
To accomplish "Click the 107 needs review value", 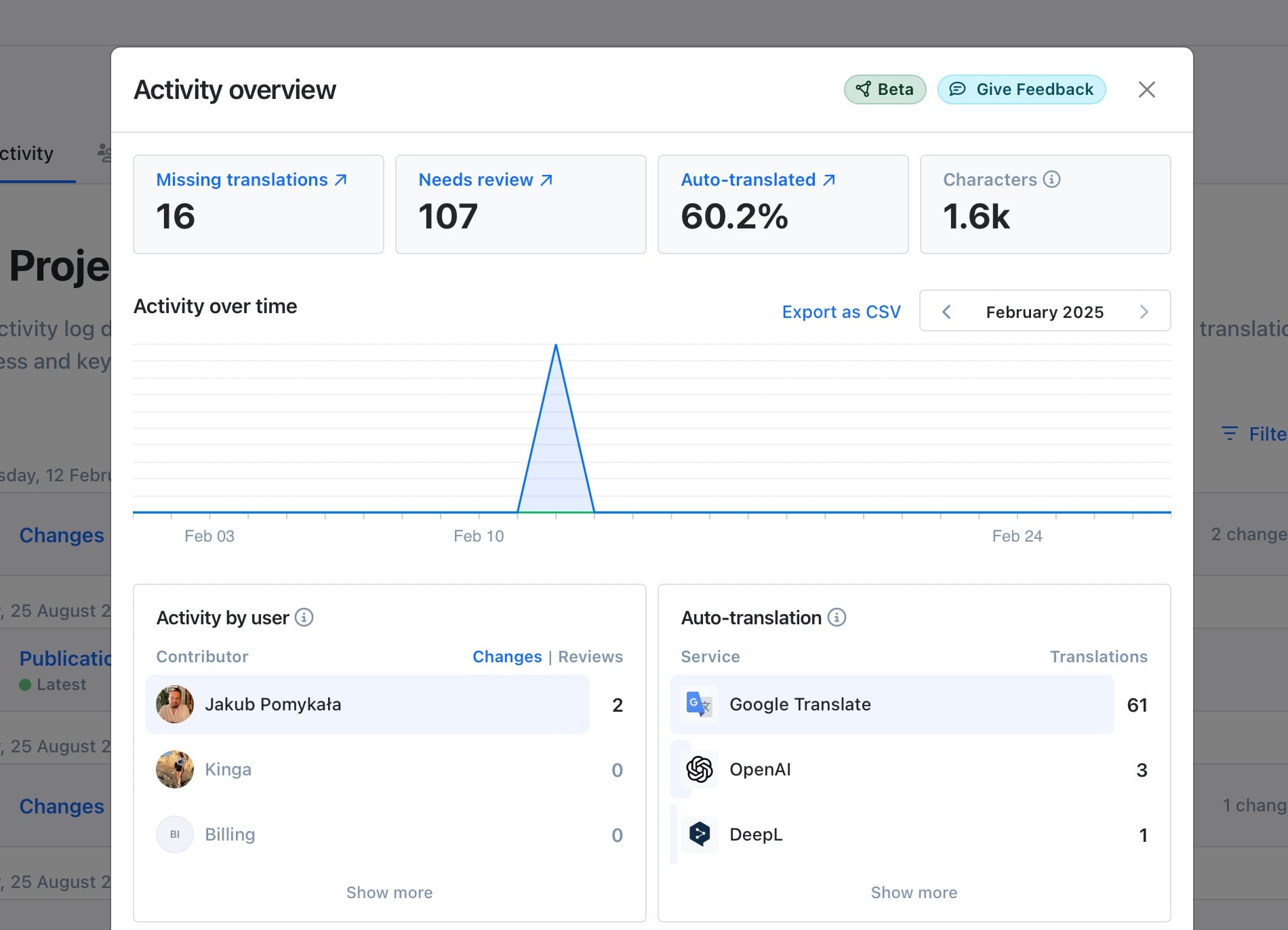I will click(448, 216).
